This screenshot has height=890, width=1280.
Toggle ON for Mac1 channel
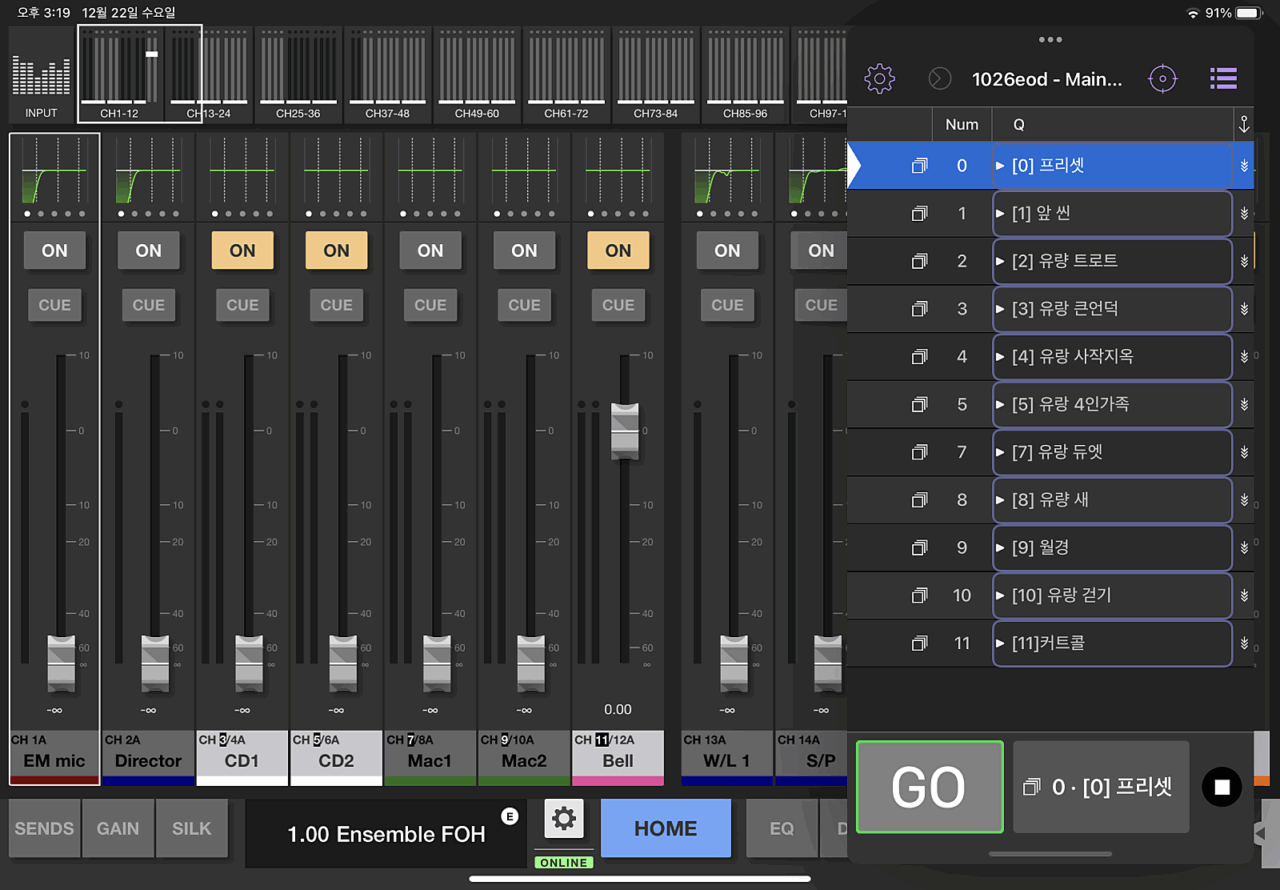click(x=430, y=251)
